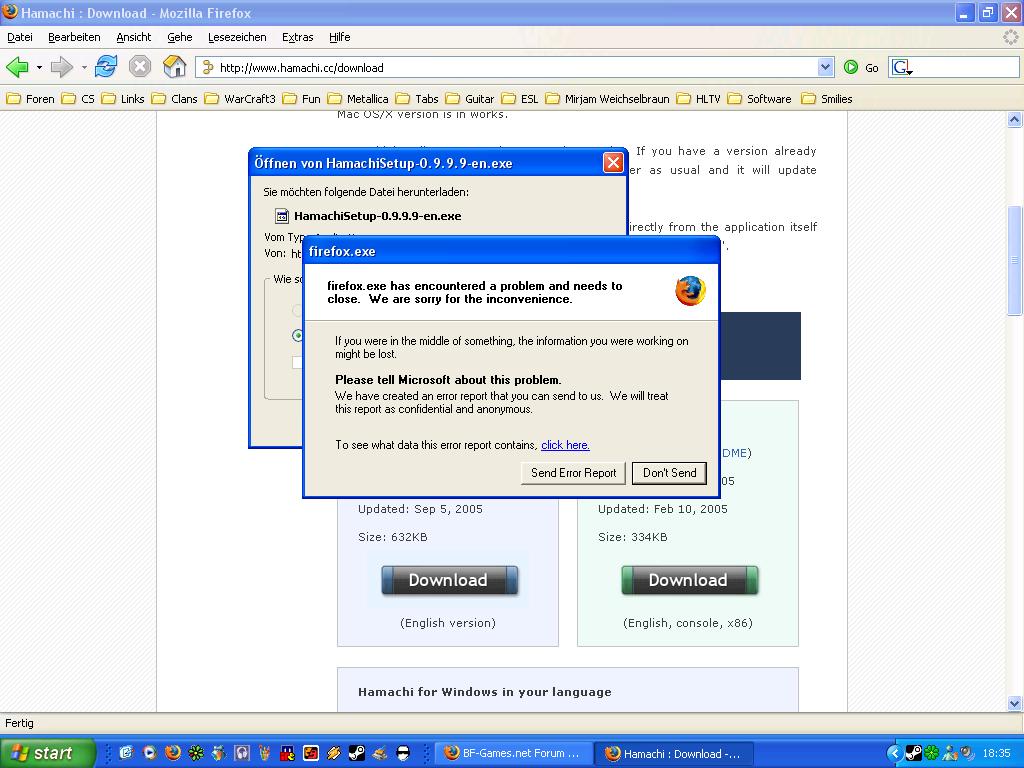Image resolution: width=1024 pixels, height=768 pixels.
Task: Open the Smilies bookmarks folder
Action: [x=827, y=99]
